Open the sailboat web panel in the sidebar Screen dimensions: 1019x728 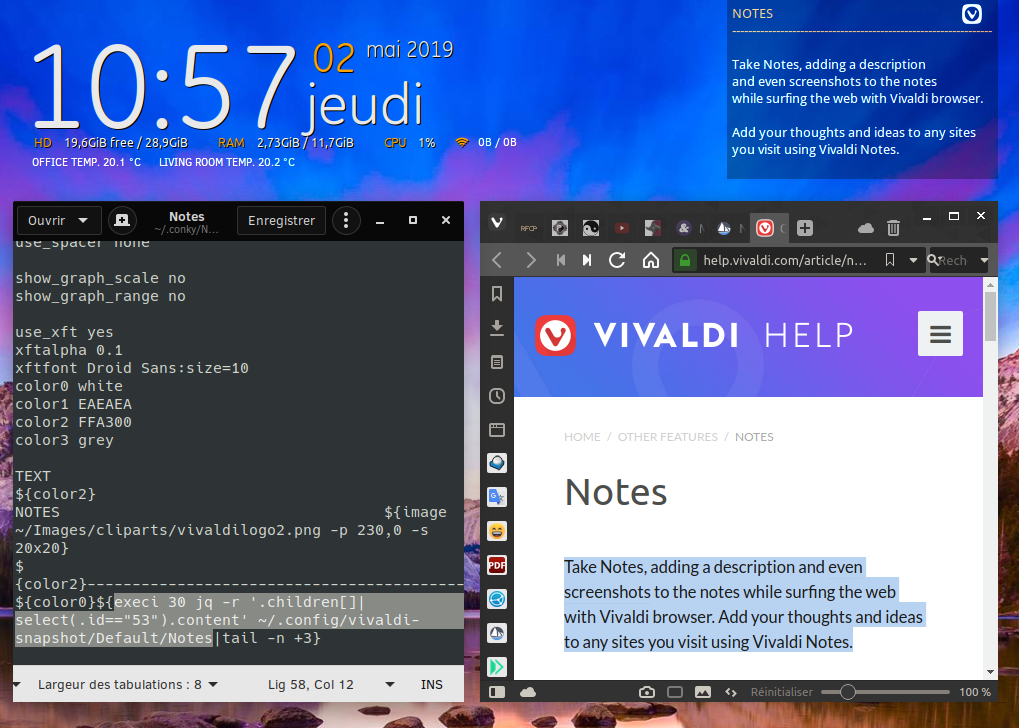497,632
